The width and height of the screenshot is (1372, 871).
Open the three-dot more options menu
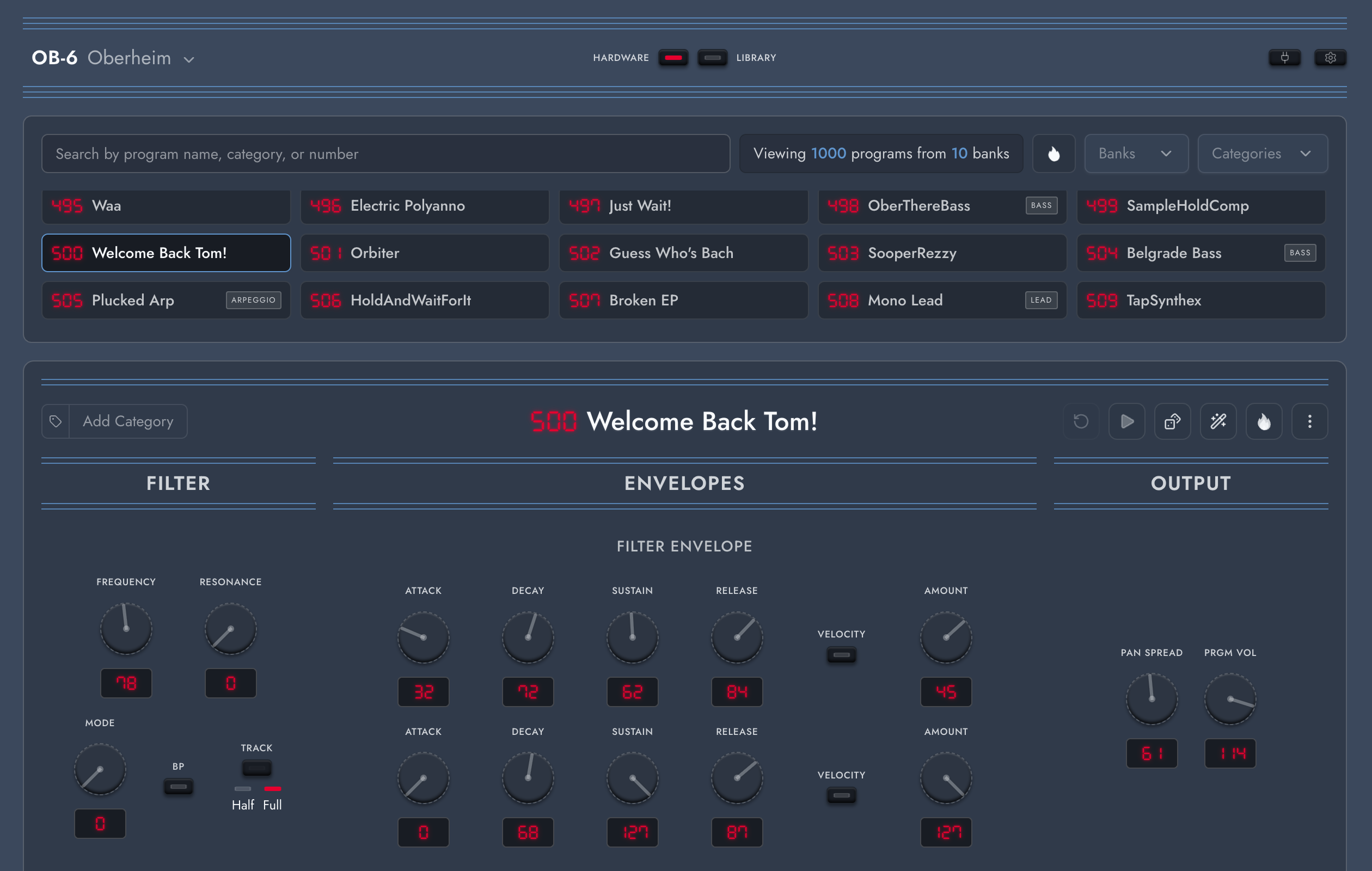coord(1309,421)
